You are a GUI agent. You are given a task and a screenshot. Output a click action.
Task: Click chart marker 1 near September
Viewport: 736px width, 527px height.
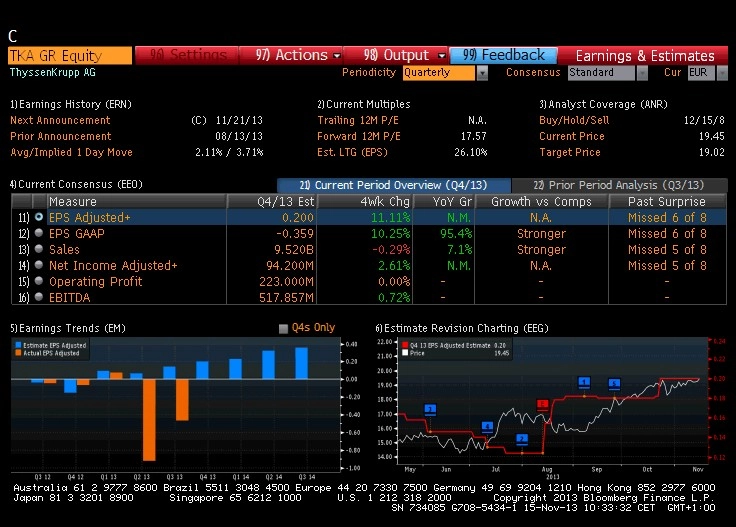click(x=584, y=382)
